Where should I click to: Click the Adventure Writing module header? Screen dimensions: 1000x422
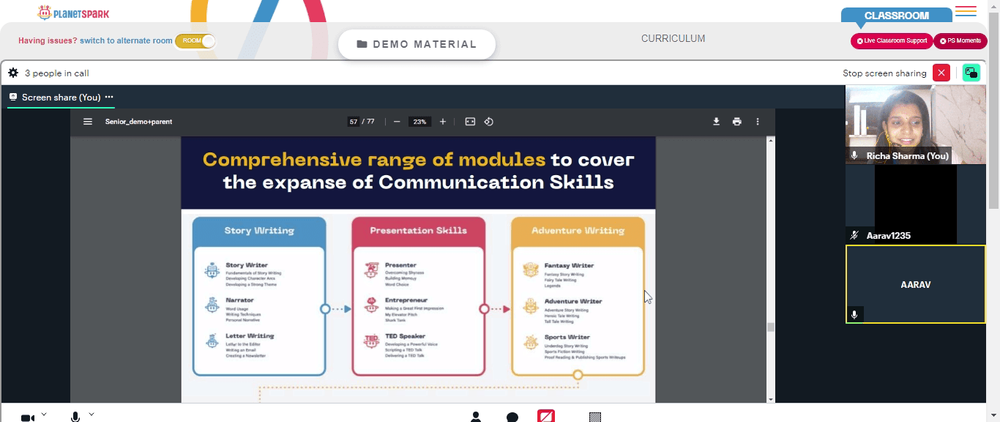578,231
